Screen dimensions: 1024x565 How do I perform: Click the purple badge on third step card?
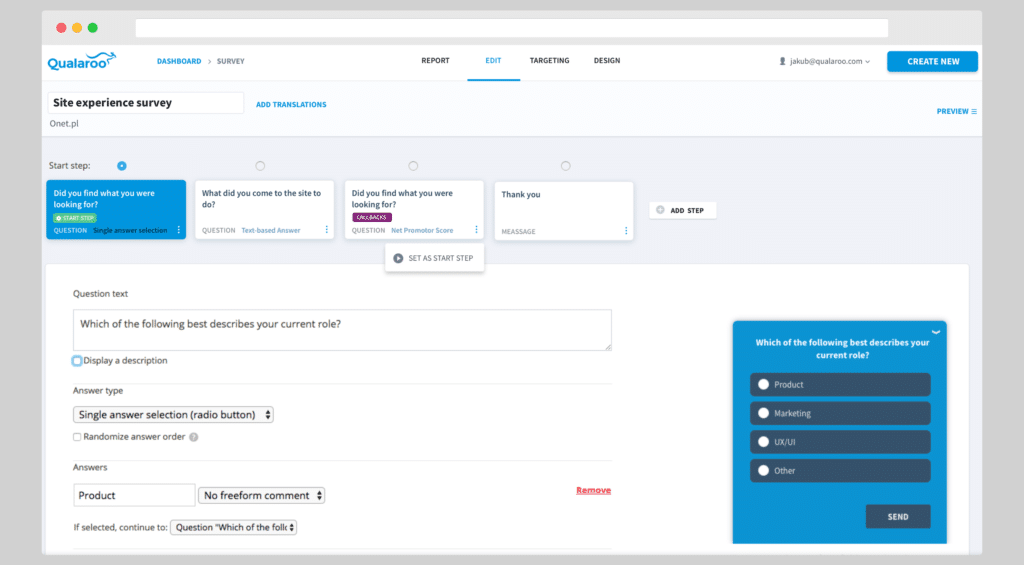pyautogui.click(x=372, y=218)
